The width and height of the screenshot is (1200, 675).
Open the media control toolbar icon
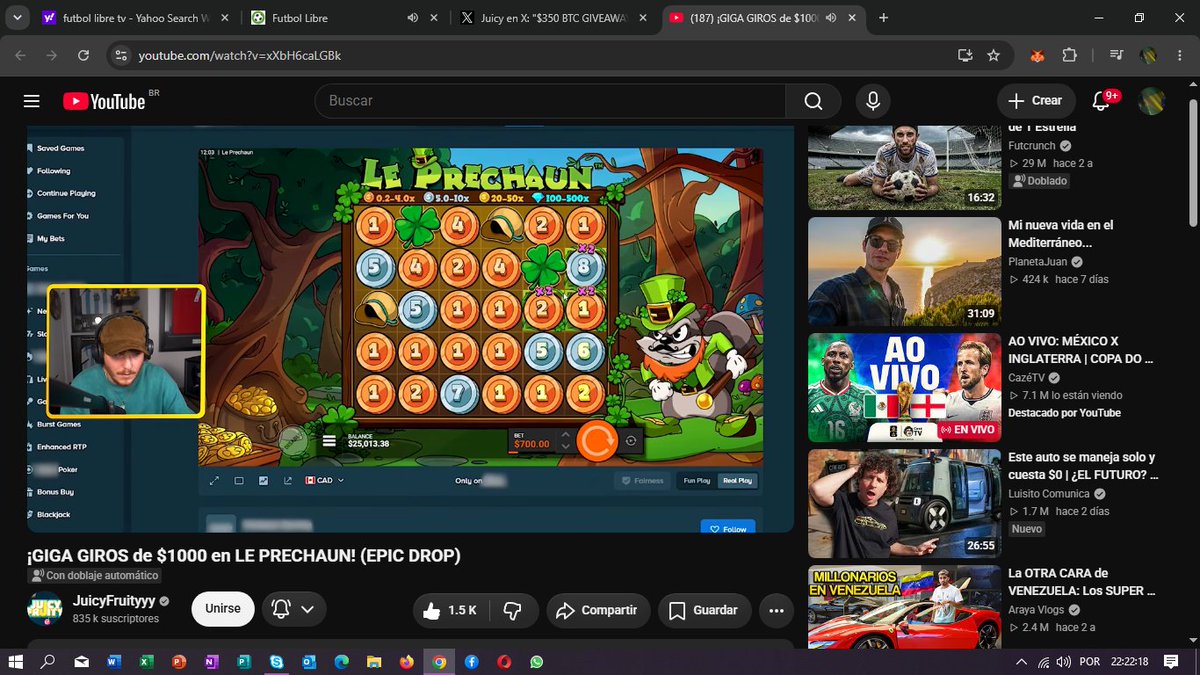click(1117, 56)
